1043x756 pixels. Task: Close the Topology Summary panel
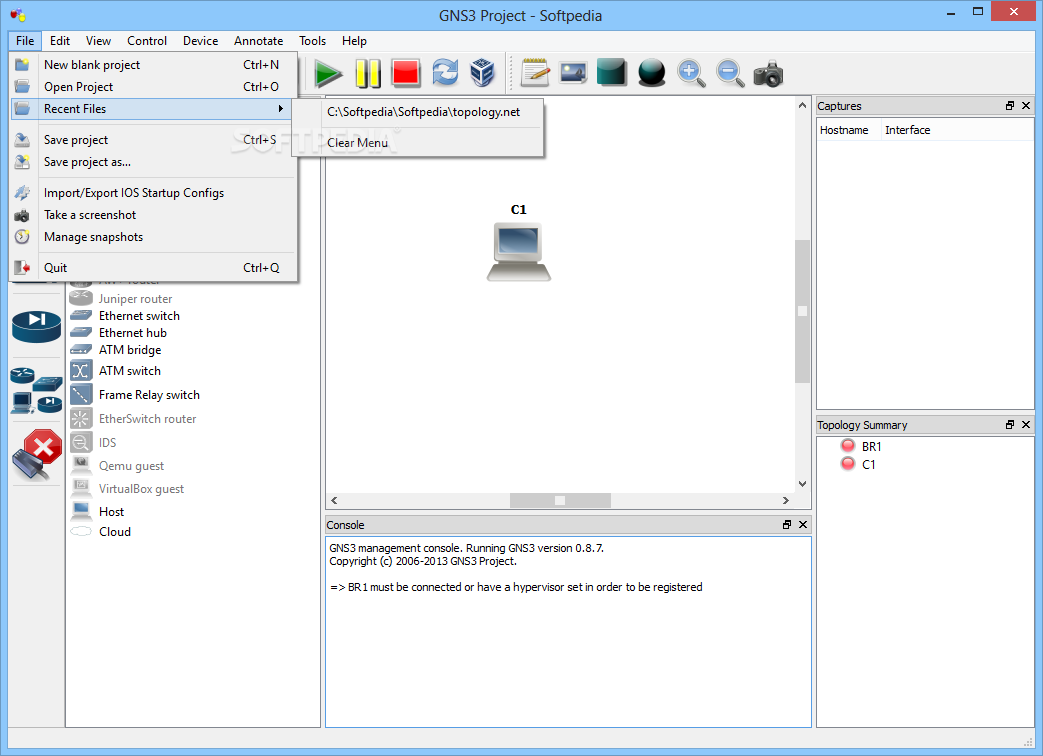[1026, 424]
